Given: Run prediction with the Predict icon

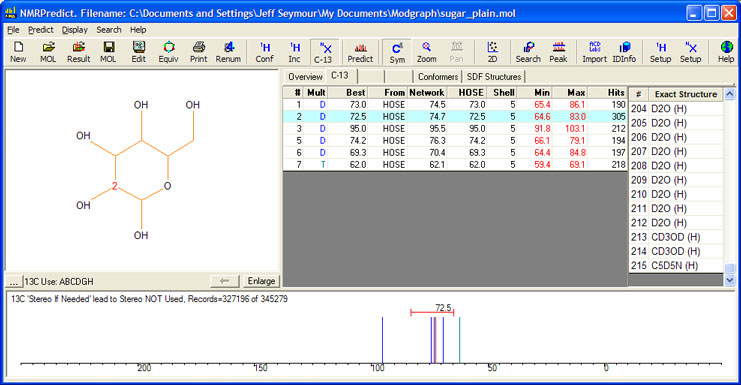Looking at the screenshot, I should (360, 52).
